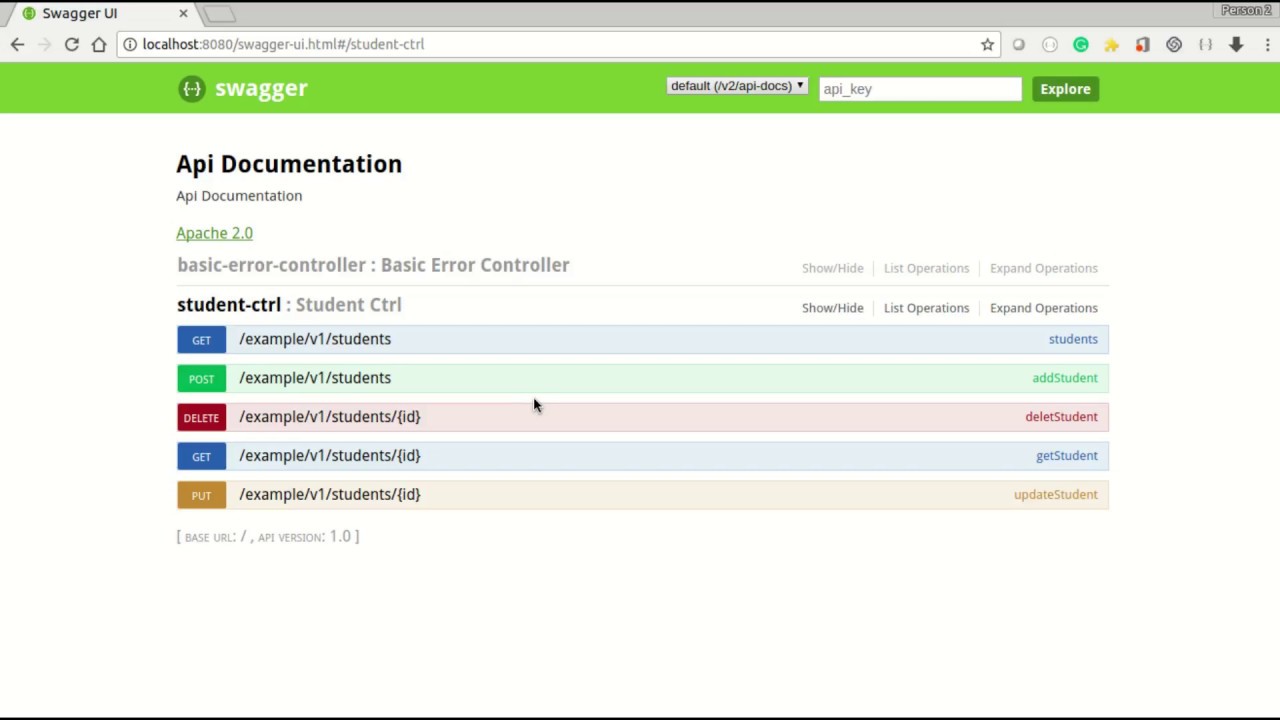1280x720 pixels.
Task: Click List Operations for basic-error-controller
Action: click(926, 268)
